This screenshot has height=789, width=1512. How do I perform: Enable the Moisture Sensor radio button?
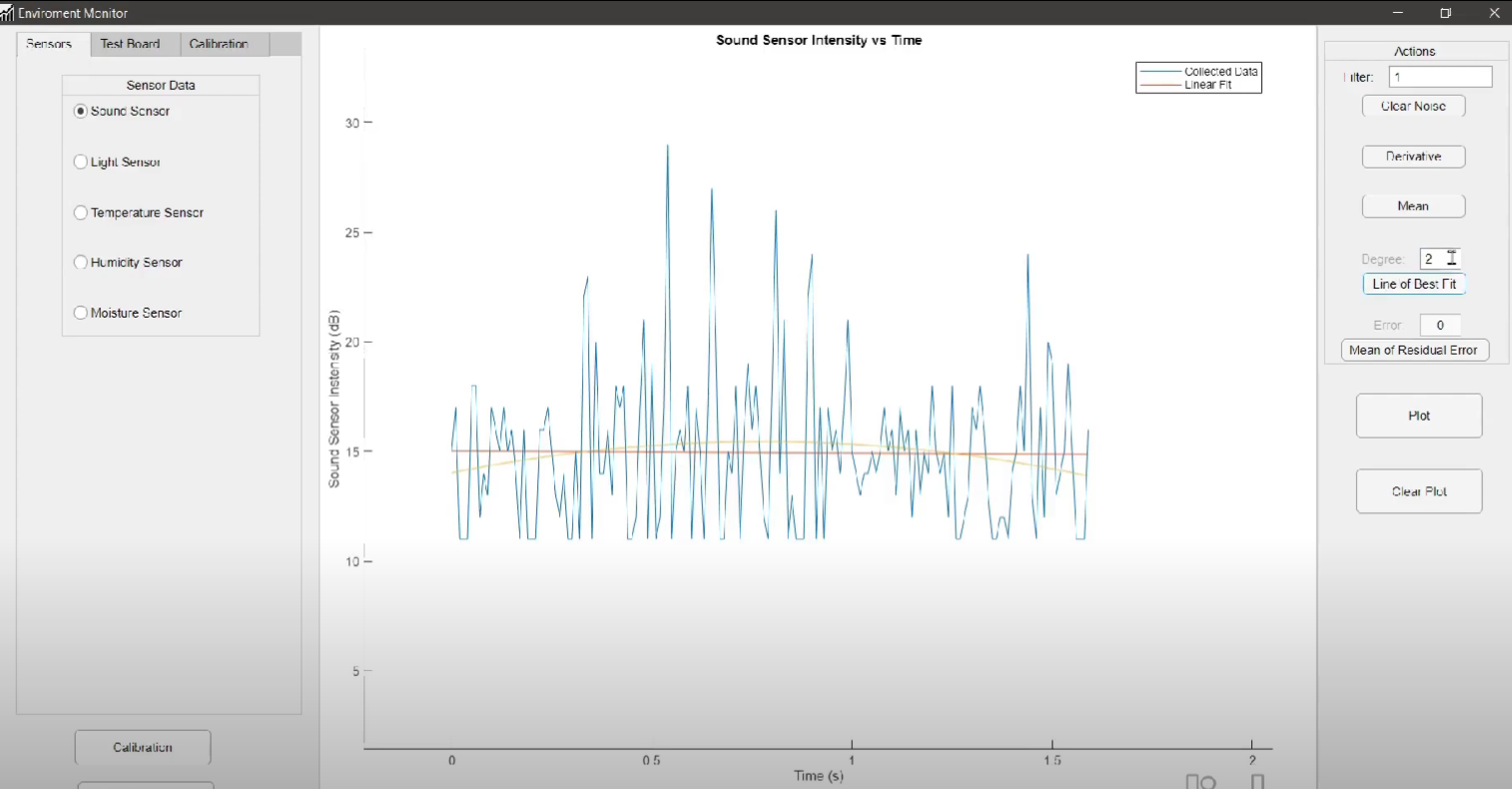(81, 313)
